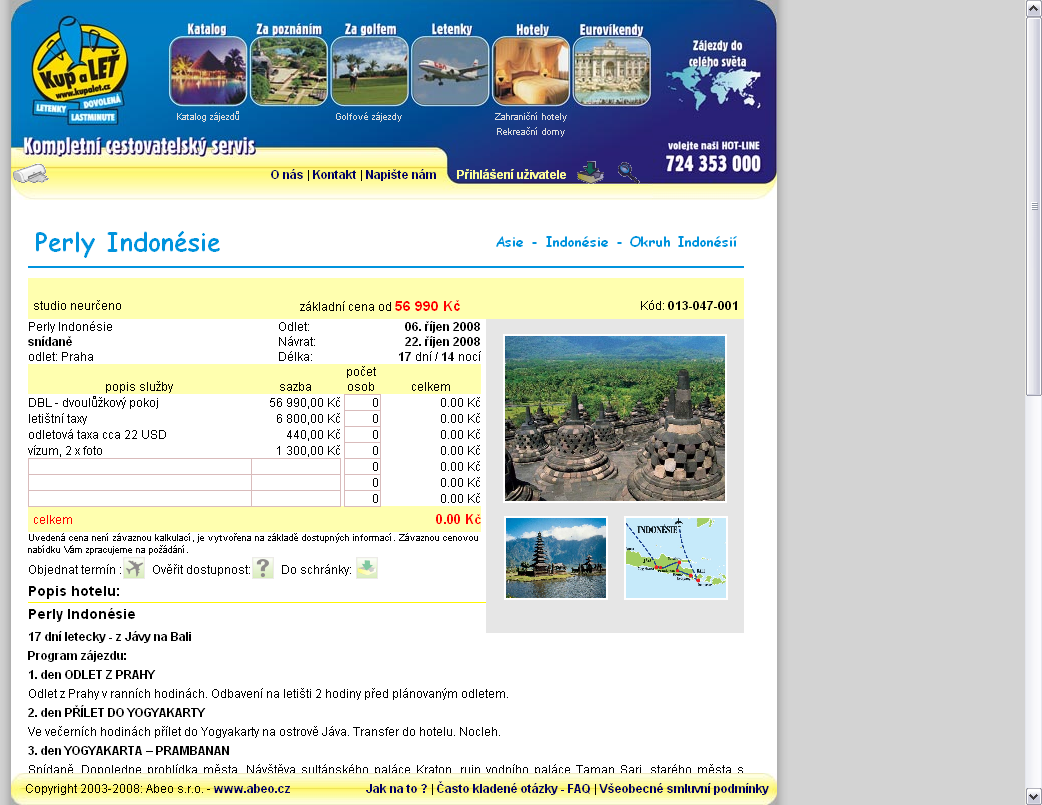The width and height of the screenshot is (1042, 805).
Task: Click the add to clipboard tray icon
Action: point(367,569)
